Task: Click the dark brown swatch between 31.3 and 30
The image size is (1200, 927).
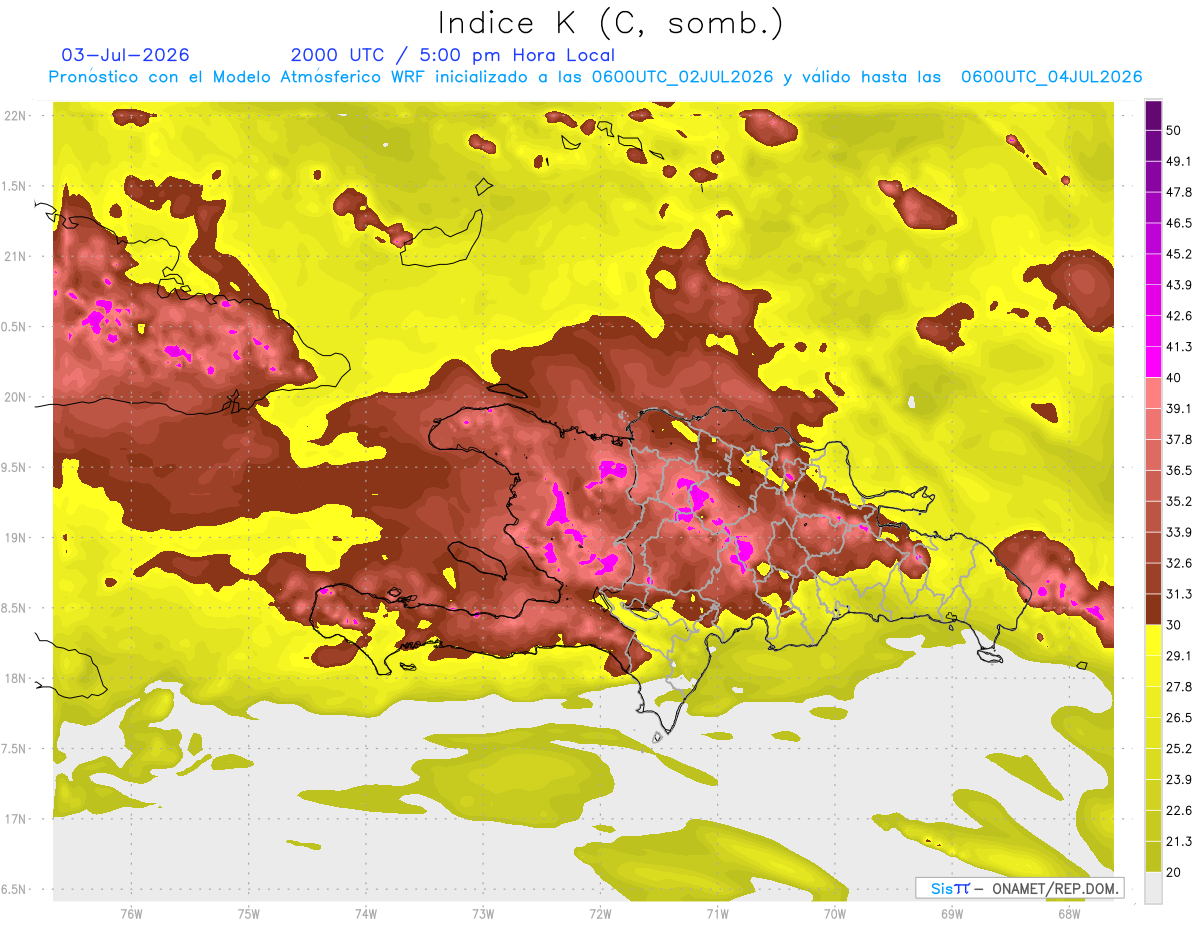Action: [1153, 609]
